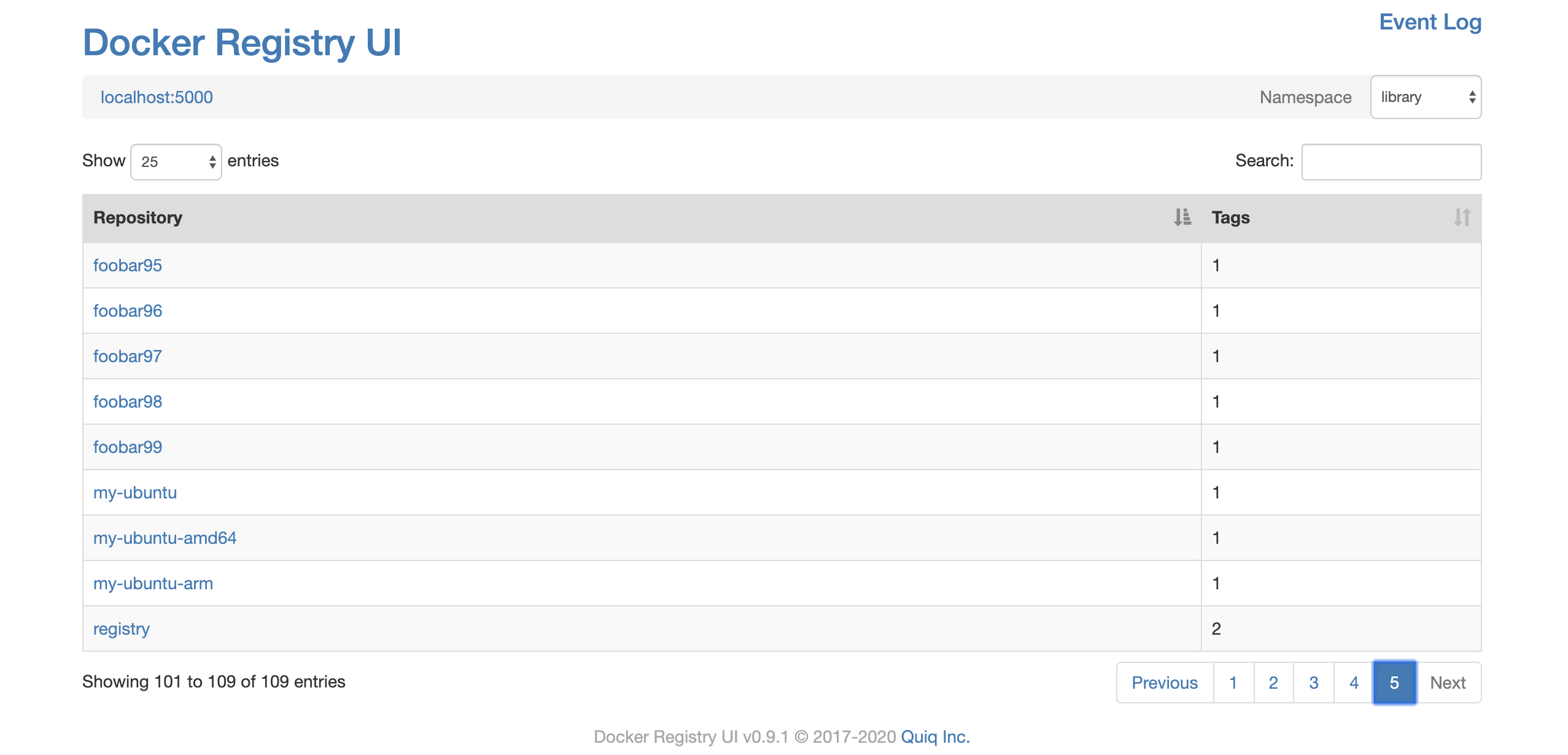Image resolution: width=1568 pixels, height=755 pixels.
Task: Jump to page 1 of results
Action: (x=1233, y=683)
